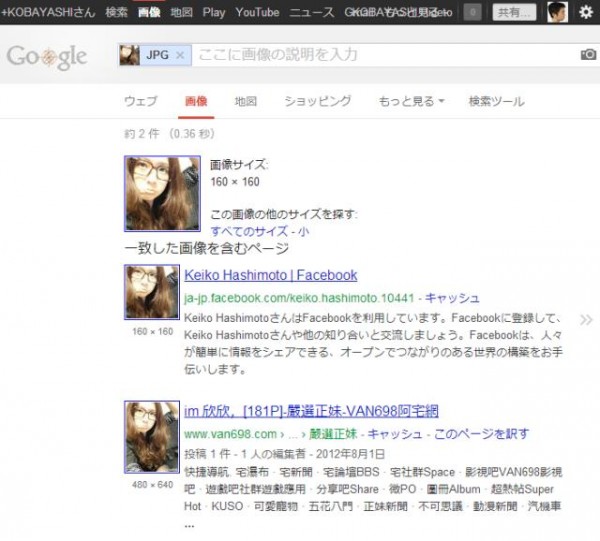Open Play in the top bar
Viewport: 600px width, 541px height.
click(x=214, y=13)
